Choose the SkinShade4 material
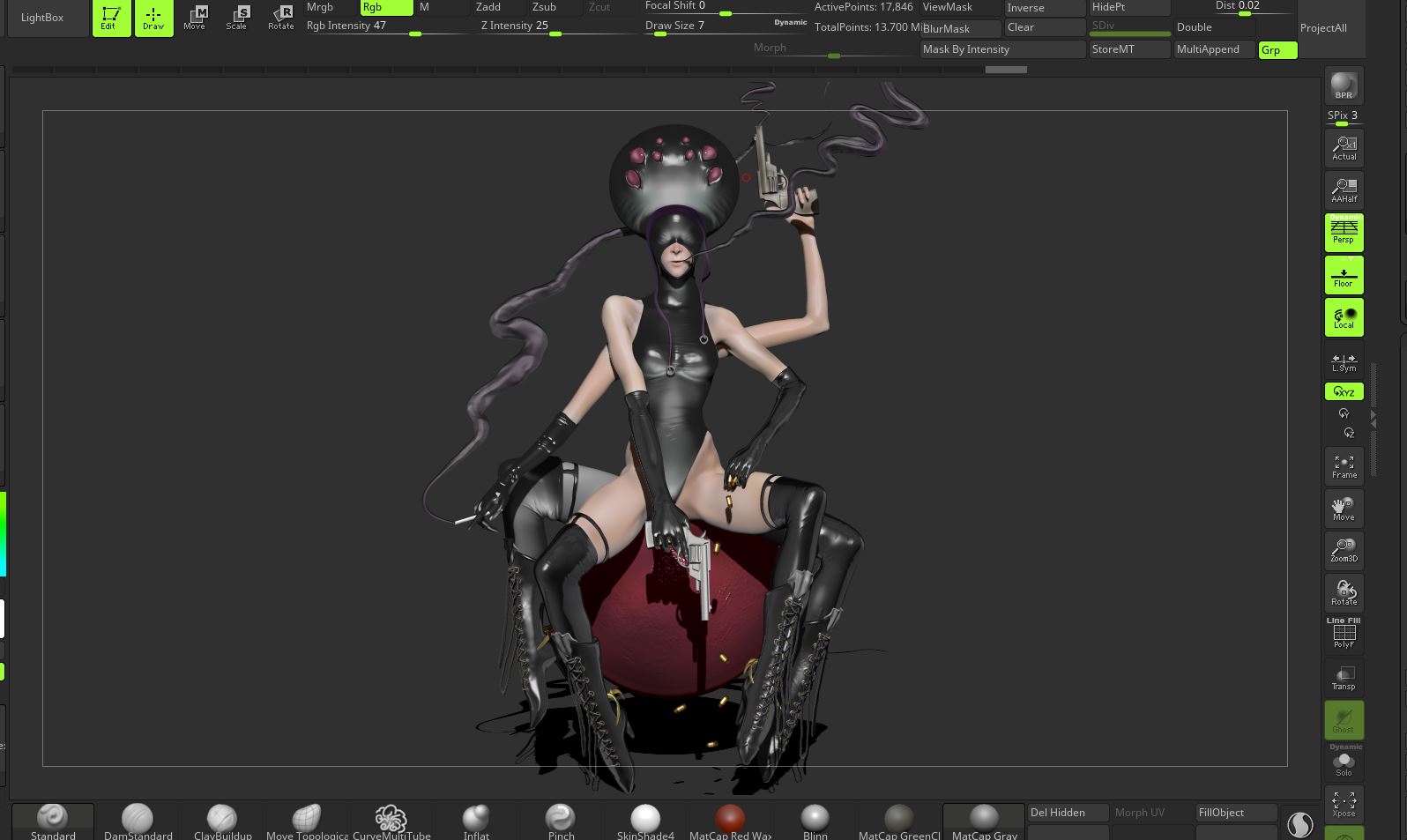 tap(645, 821)
